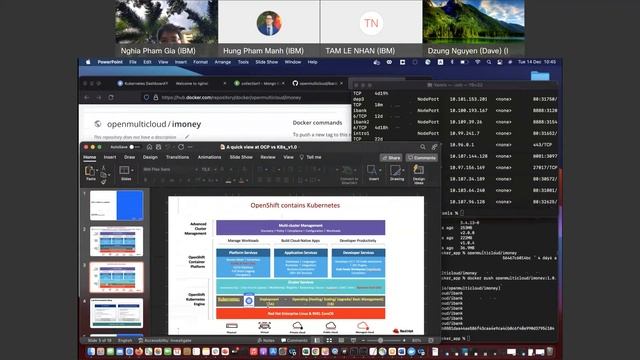Click Tell me search box

[311, 157]
